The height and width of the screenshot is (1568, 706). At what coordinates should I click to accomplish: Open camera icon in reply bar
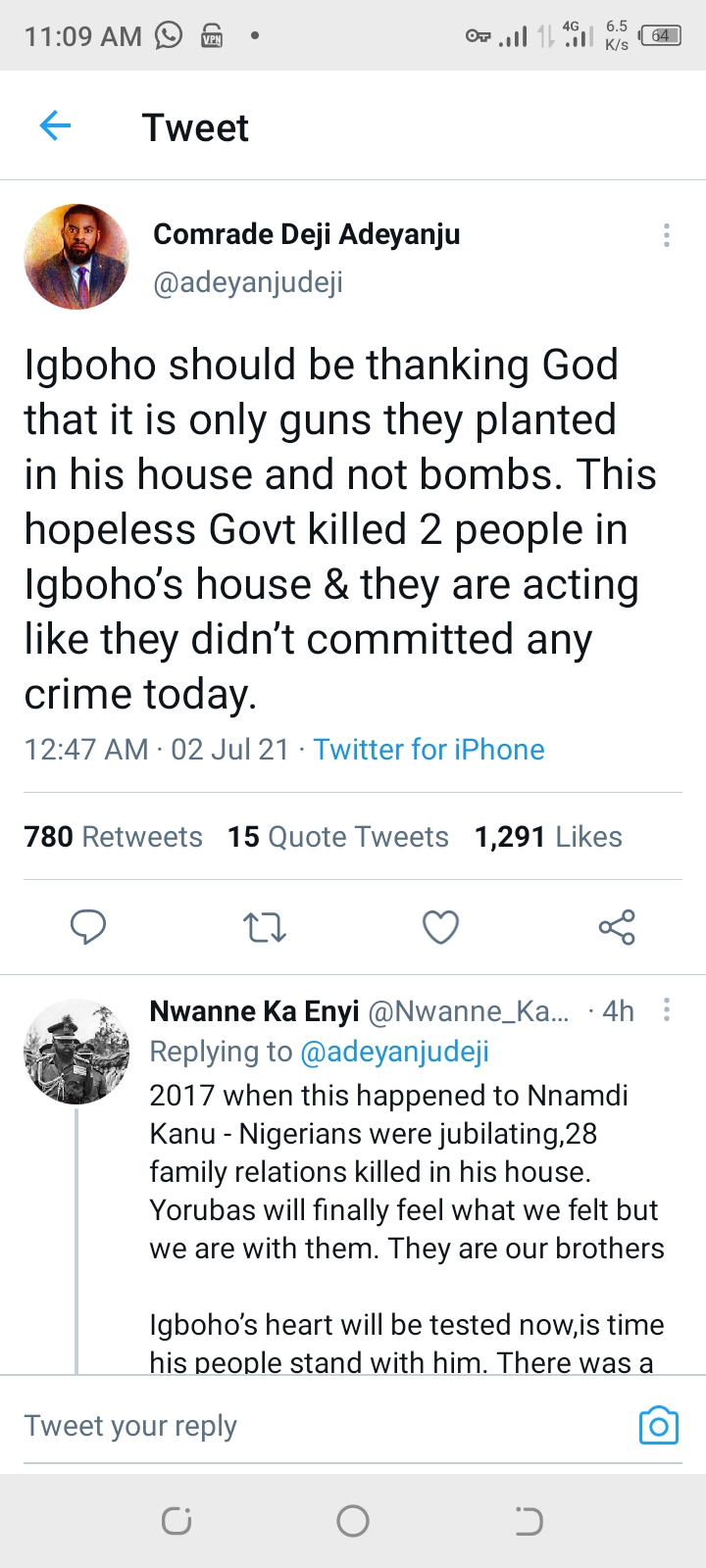pyautogui.click(x=658, y=1426)
